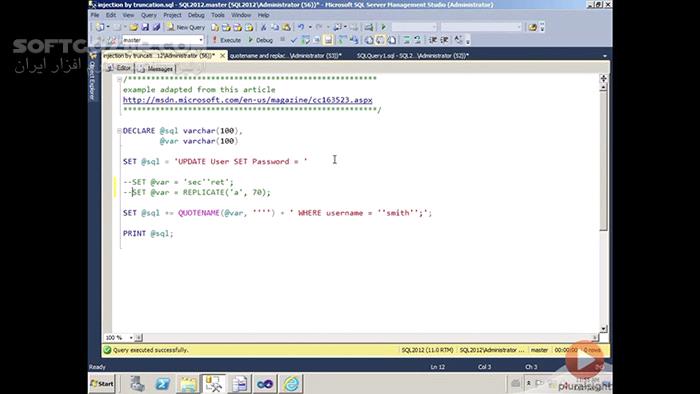Image resolution: width=700 pixels, height=394 pixels.
Task: Click the New Query button
Action: pyautogui.click(x=186, y=27)
